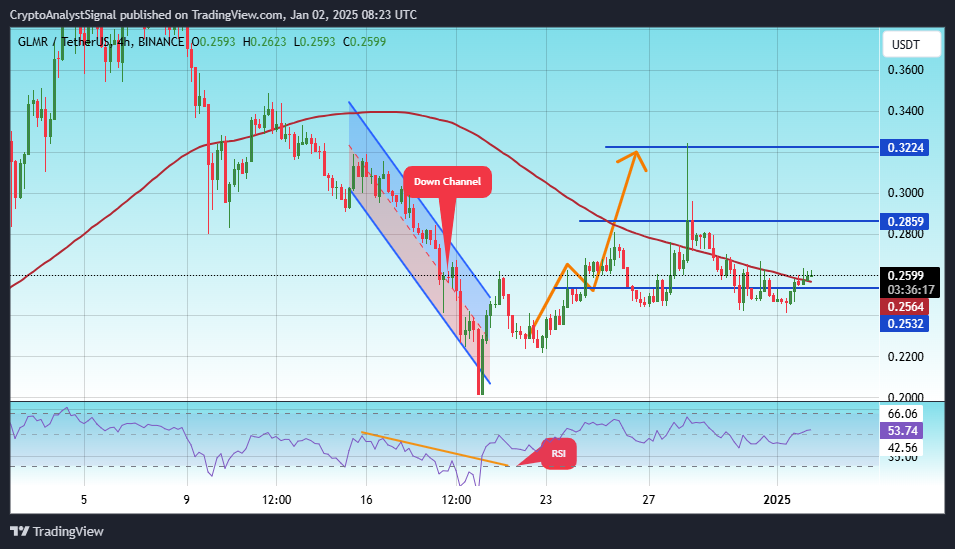The width and height of the screenshot is (955, 549).
Task: Click the TradingView logo at bottom left
Action: 57,531
